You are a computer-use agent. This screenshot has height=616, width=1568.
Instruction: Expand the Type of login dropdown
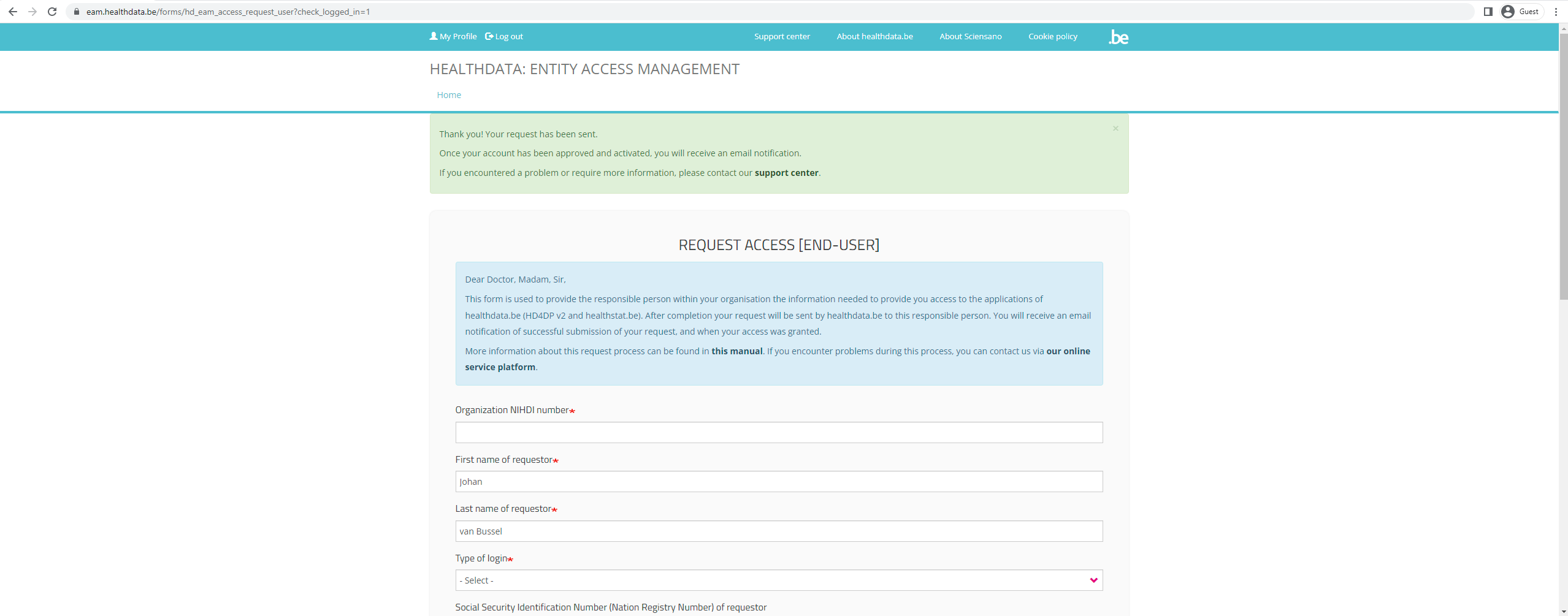[x=778, y=580]
